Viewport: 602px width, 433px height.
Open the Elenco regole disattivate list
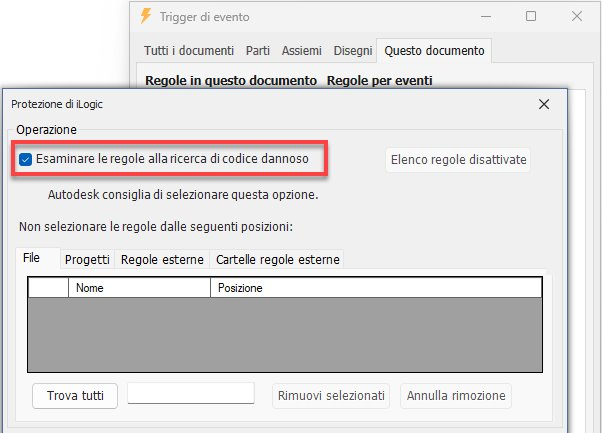(x=459, y=159)
